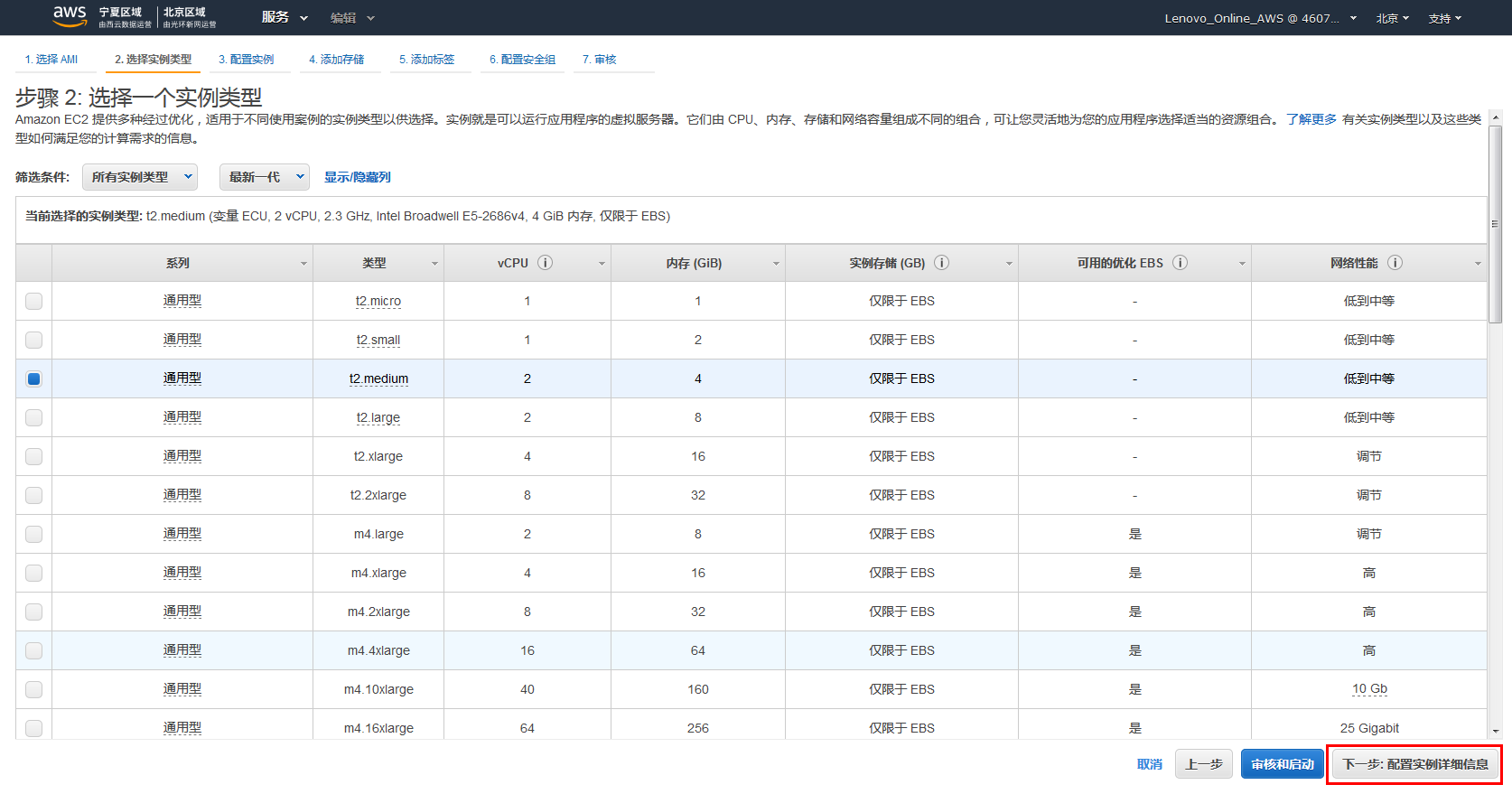Open the 内存 (GiB) column filter arrow
The height and width of the screenshot is (794, 1512).
(x=776, y=264)
